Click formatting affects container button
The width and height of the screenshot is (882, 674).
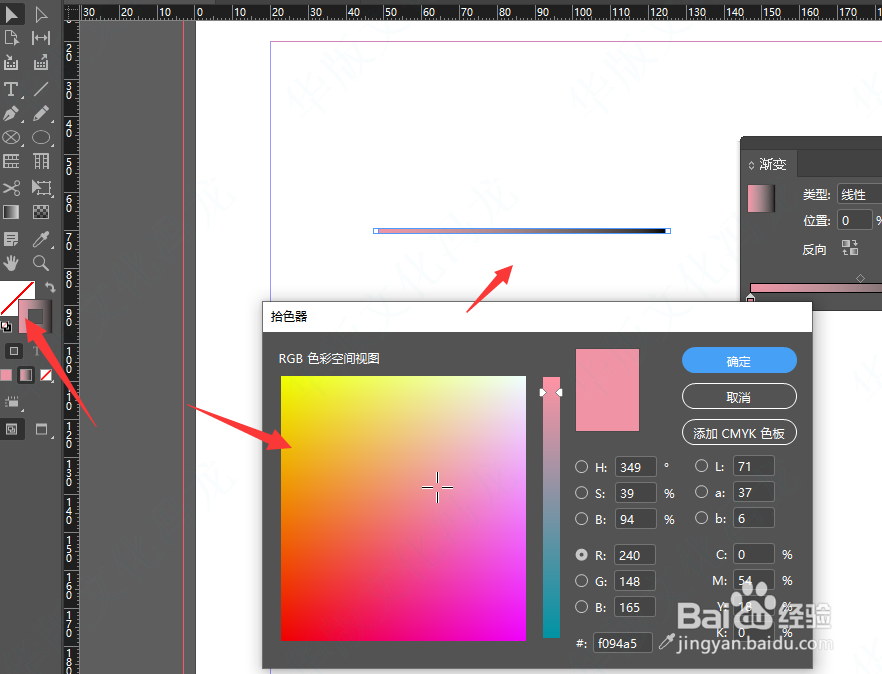[x=14, y=351]
